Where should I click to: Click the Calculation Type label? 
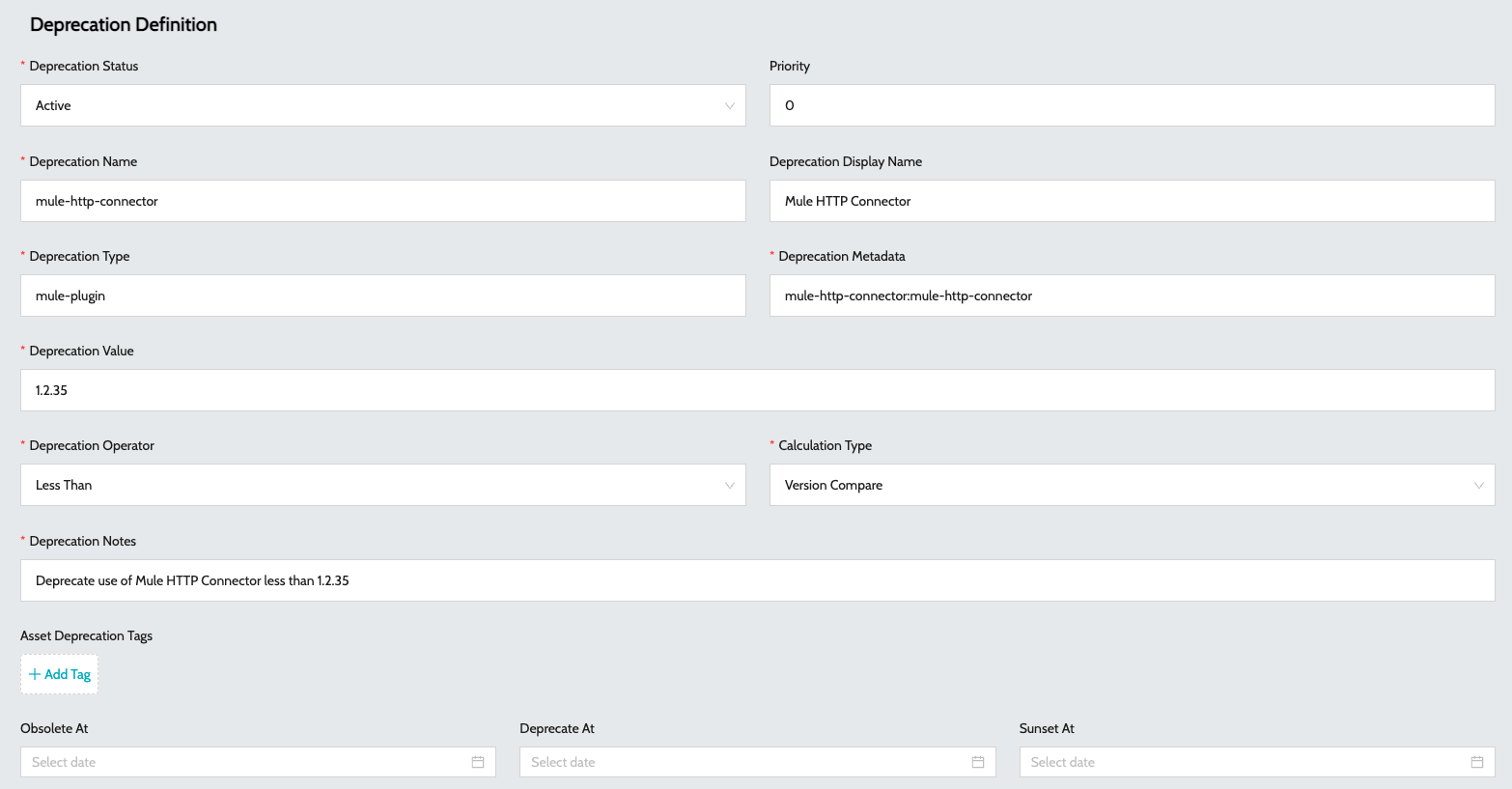pyautogui.click(x=826, y=445)
